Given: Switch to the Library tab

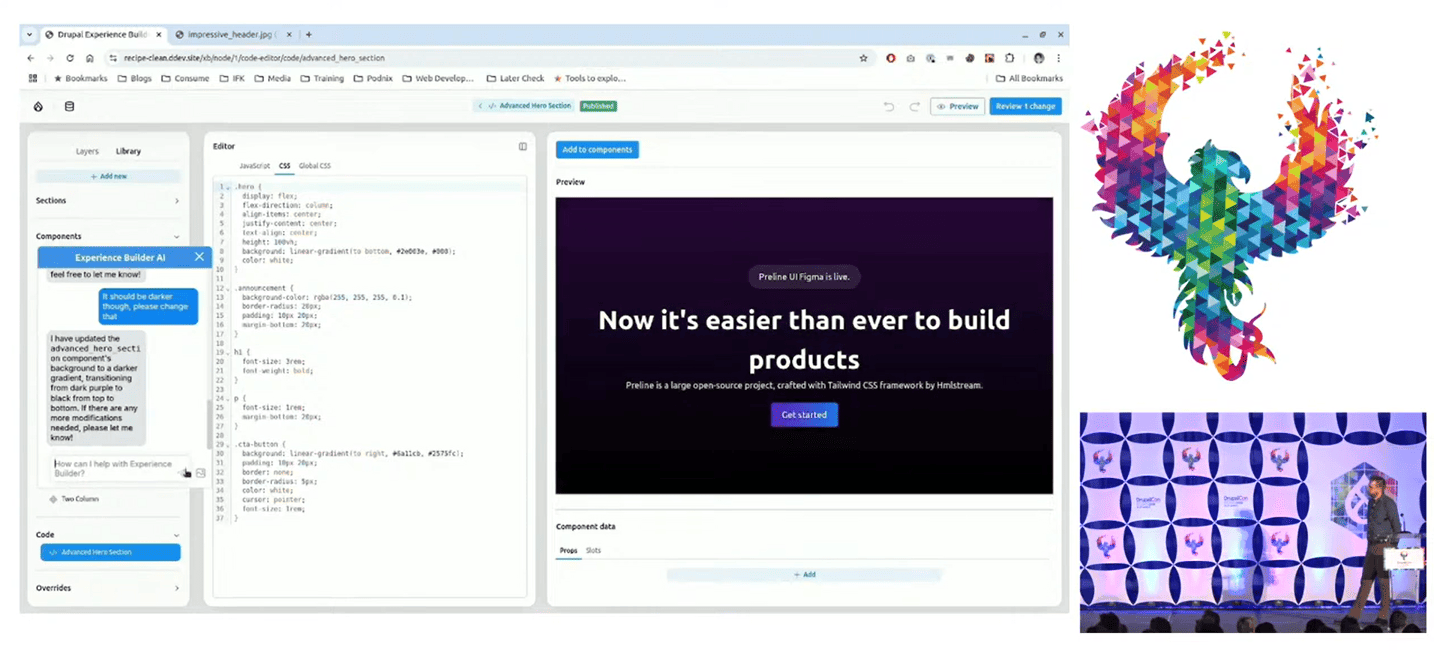Looking at the screenshot, I should [128, 151].
